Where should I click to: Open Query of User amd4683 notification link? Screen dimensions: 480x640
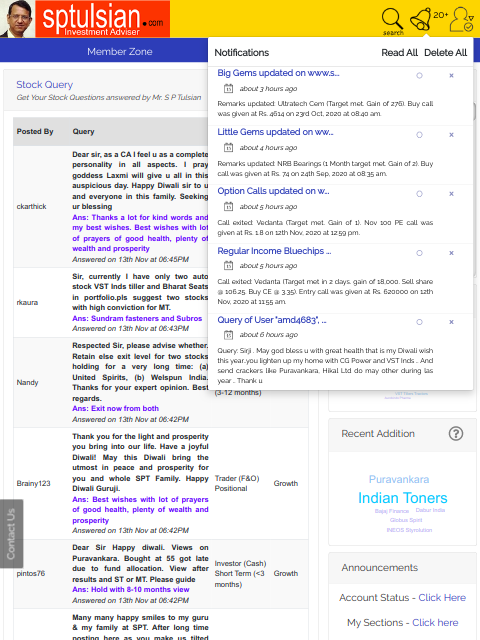pyautogui.click(x=271, y=320)
